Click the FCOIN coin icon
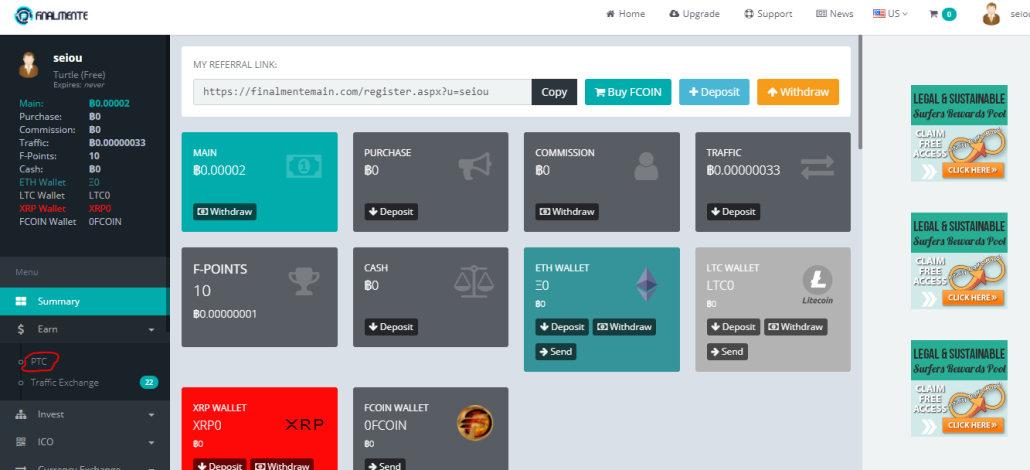The width and height of the screenshot is (1030, 470). (475, 423)
